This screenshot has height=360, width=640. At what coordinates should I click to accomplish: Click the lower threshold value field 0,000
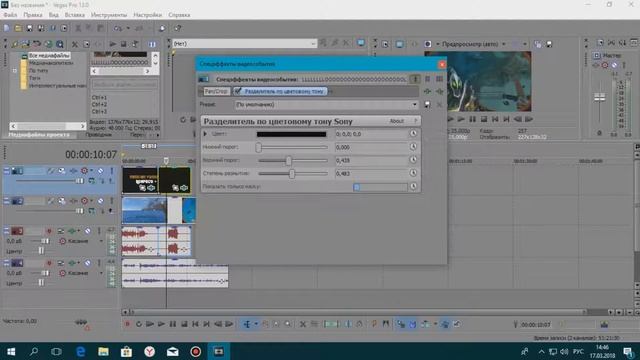pyautogui.click(x=371, y=147)
